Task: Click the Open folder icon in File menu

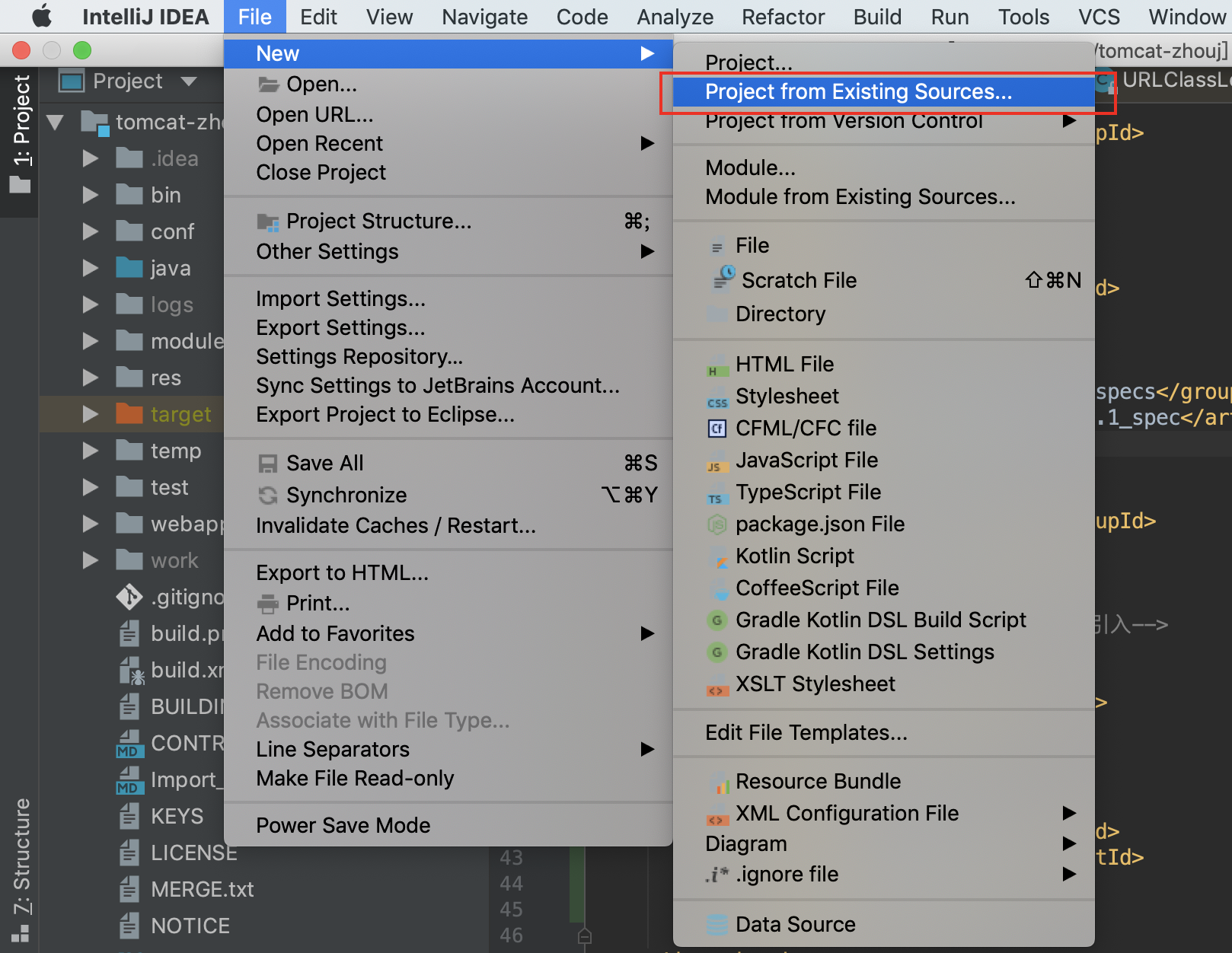Action: (x=268, y=84)
